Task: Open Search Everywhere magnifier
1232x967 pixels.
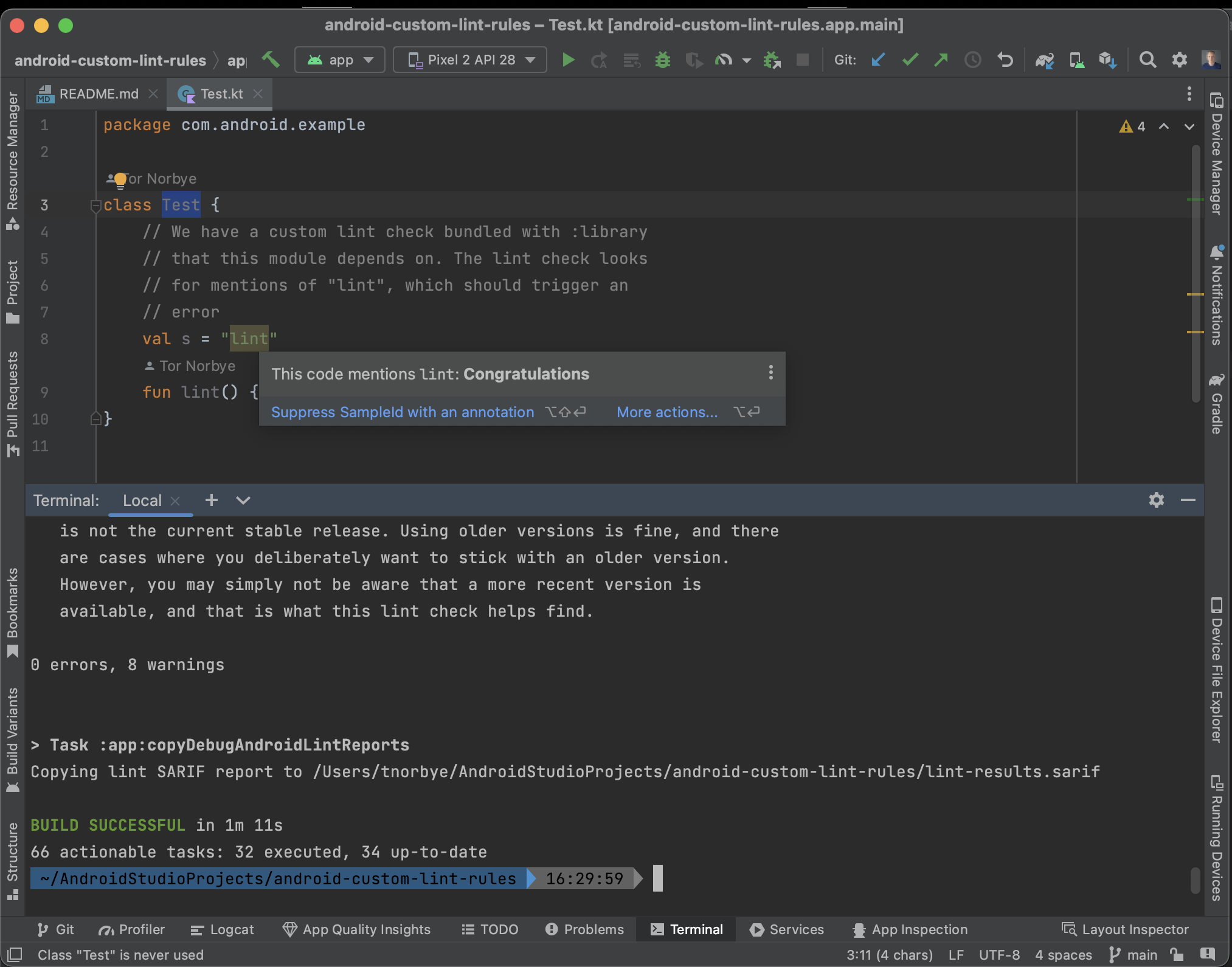Action: [1147, 60]
